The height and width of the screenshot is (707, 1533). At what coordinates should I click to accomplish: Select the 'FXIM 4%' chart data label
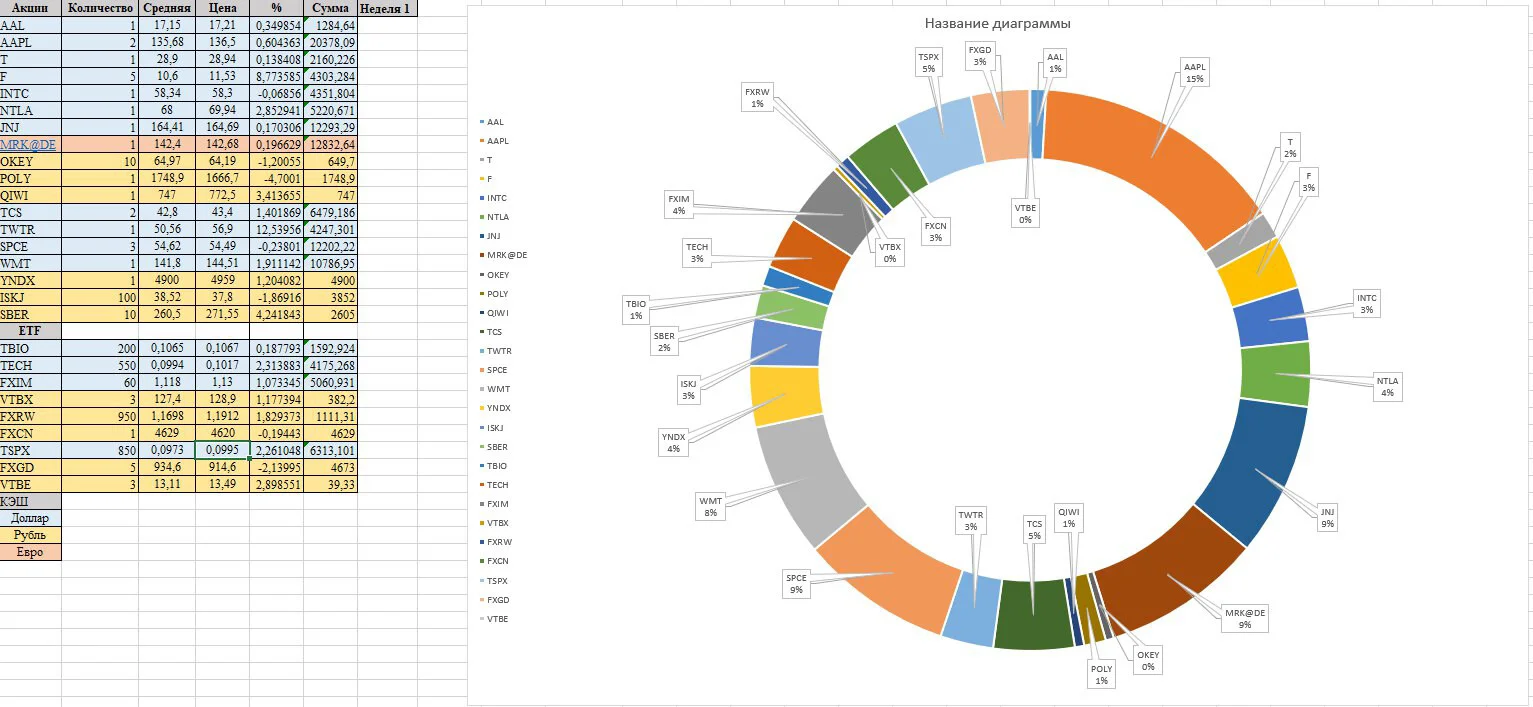pos(679,205)
